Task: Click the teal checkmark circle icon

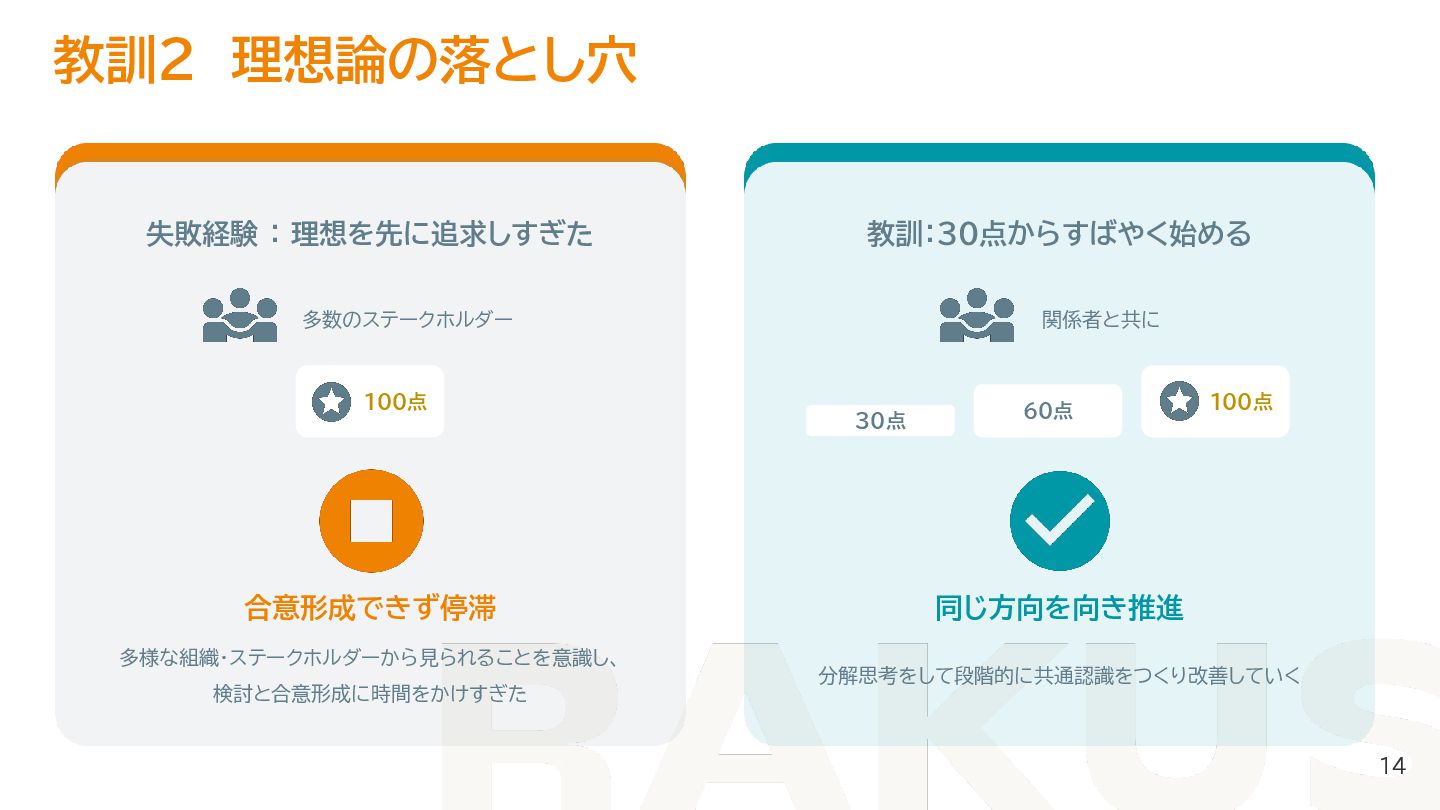Action: pos(1059,520)
